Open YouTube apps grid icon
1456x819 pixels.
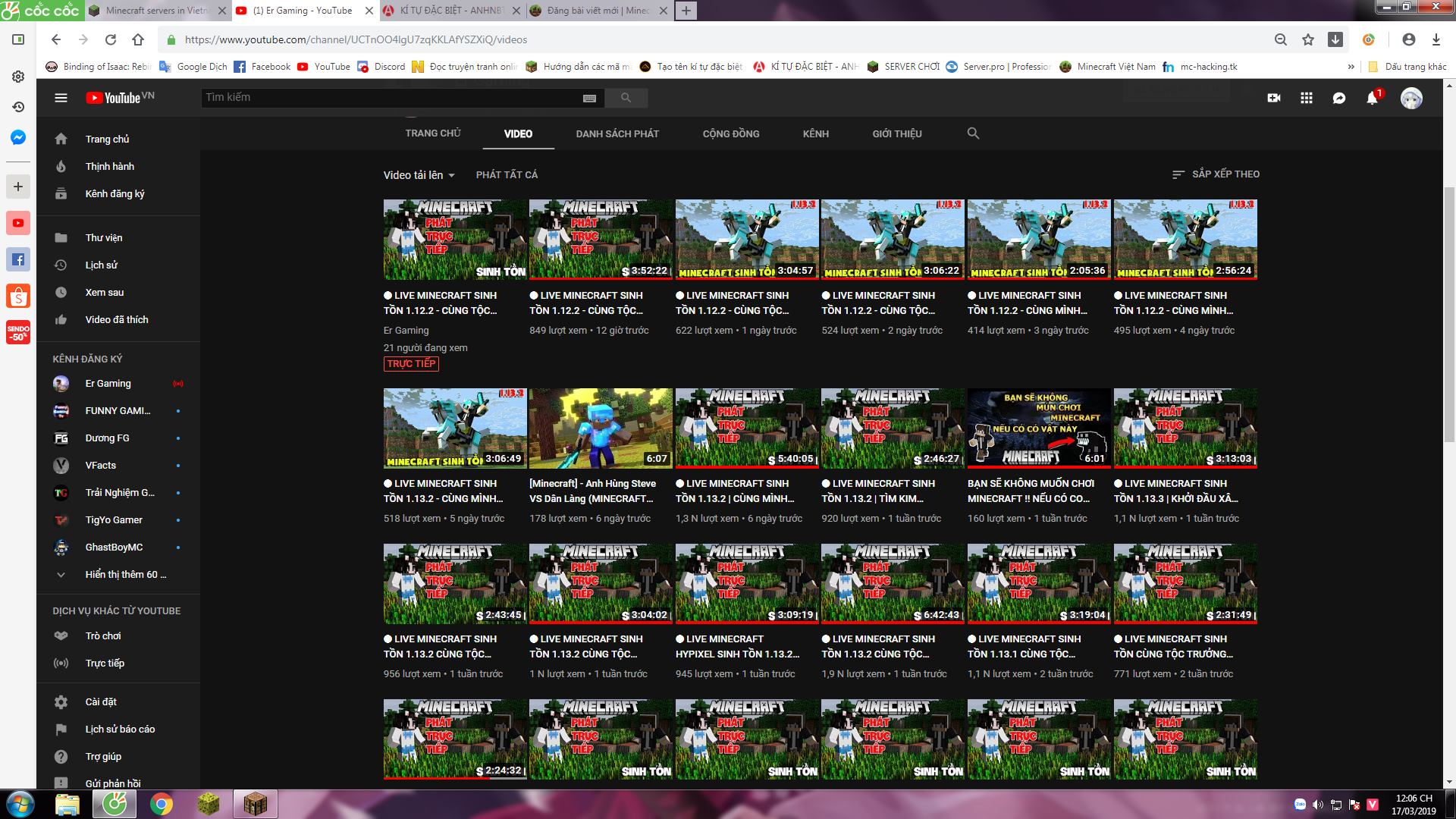coord(1306,98)
